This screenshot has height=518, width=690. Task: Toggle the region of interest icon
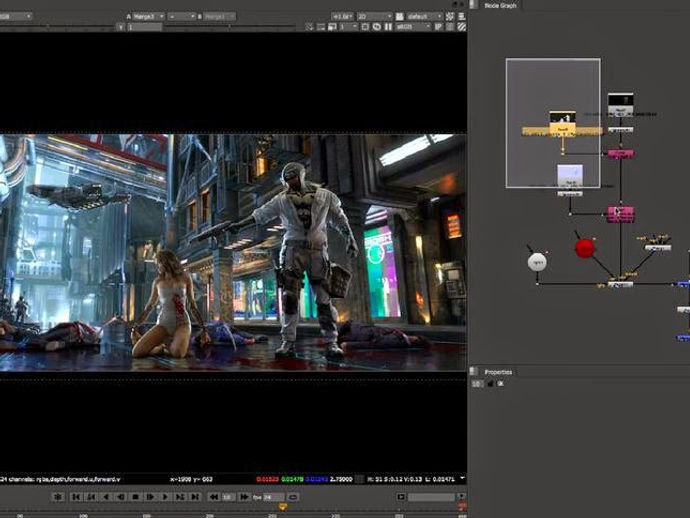coord(365,27)
